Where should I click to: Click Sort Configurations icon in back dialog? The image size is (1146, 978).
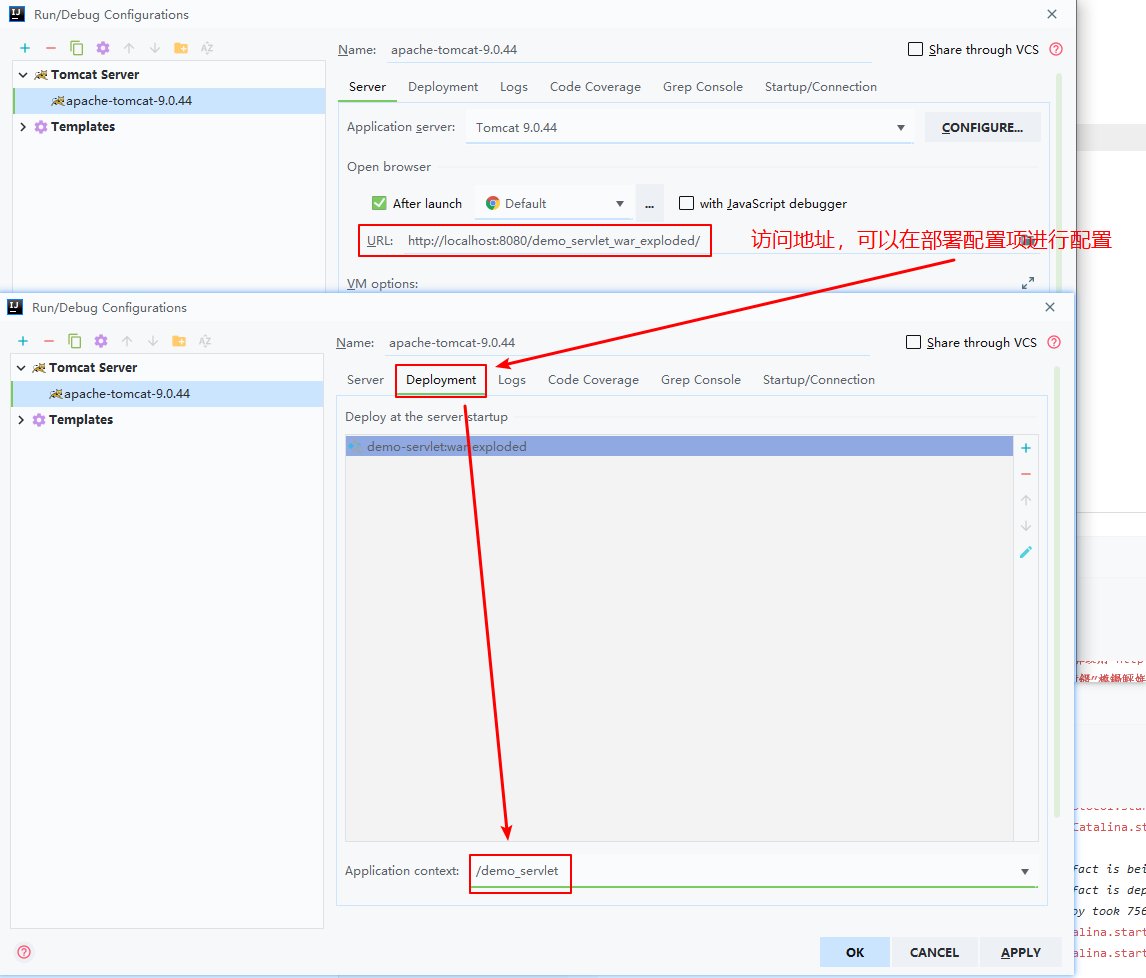tap(207, 48)
